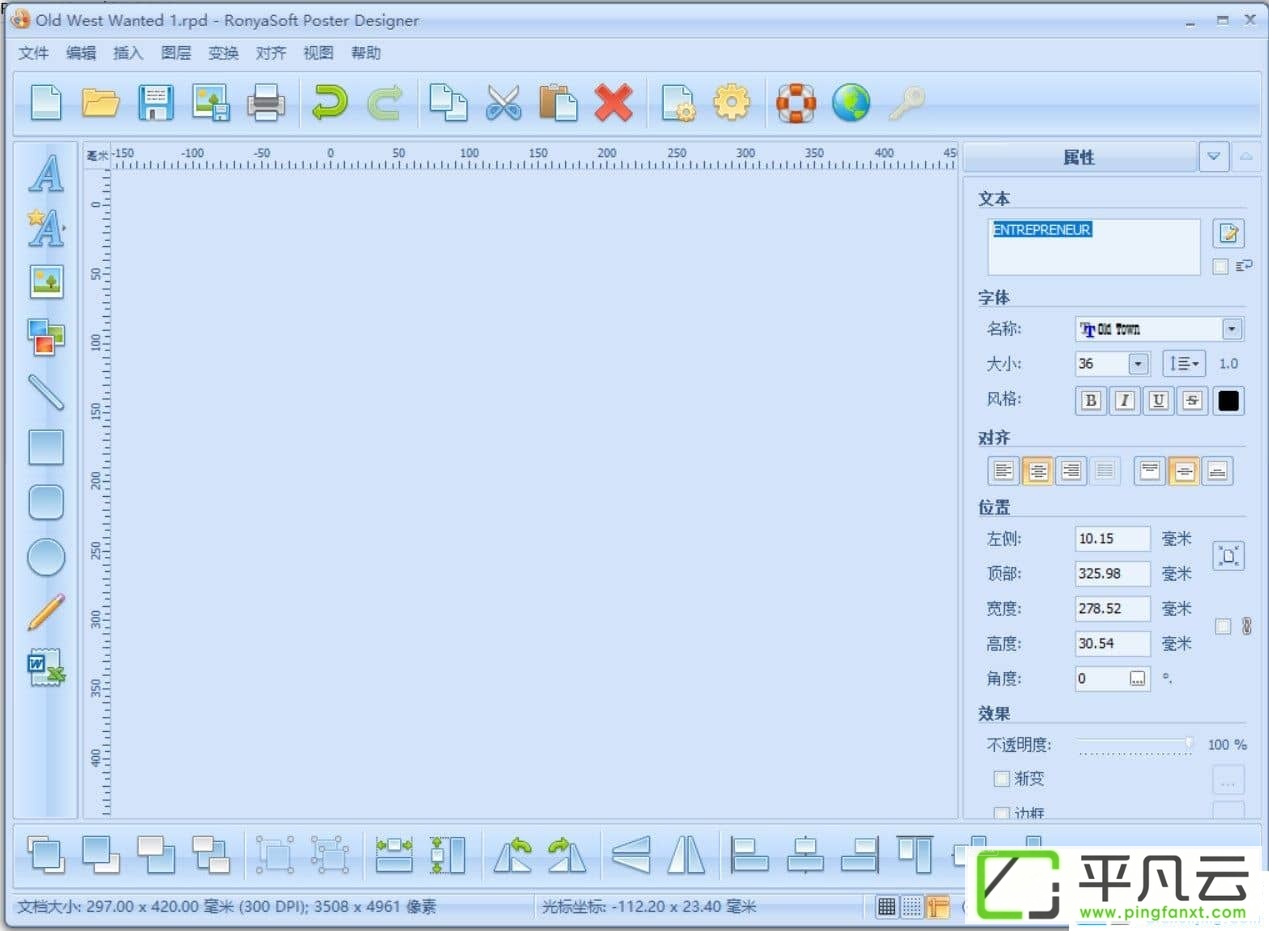Redo the action
1269x931 pixels.
384,102
